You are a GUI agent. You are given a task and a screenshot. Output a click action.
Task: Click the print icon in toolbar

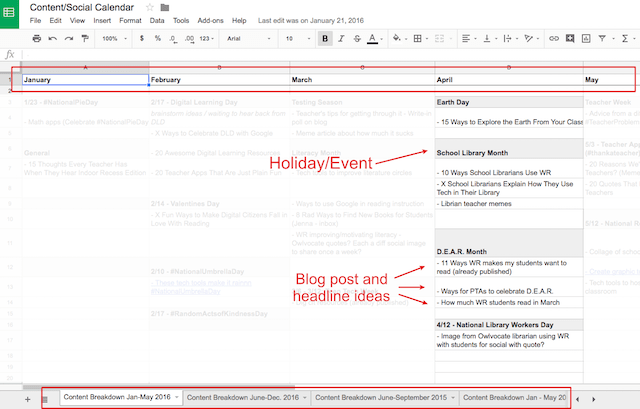(37, 39)
